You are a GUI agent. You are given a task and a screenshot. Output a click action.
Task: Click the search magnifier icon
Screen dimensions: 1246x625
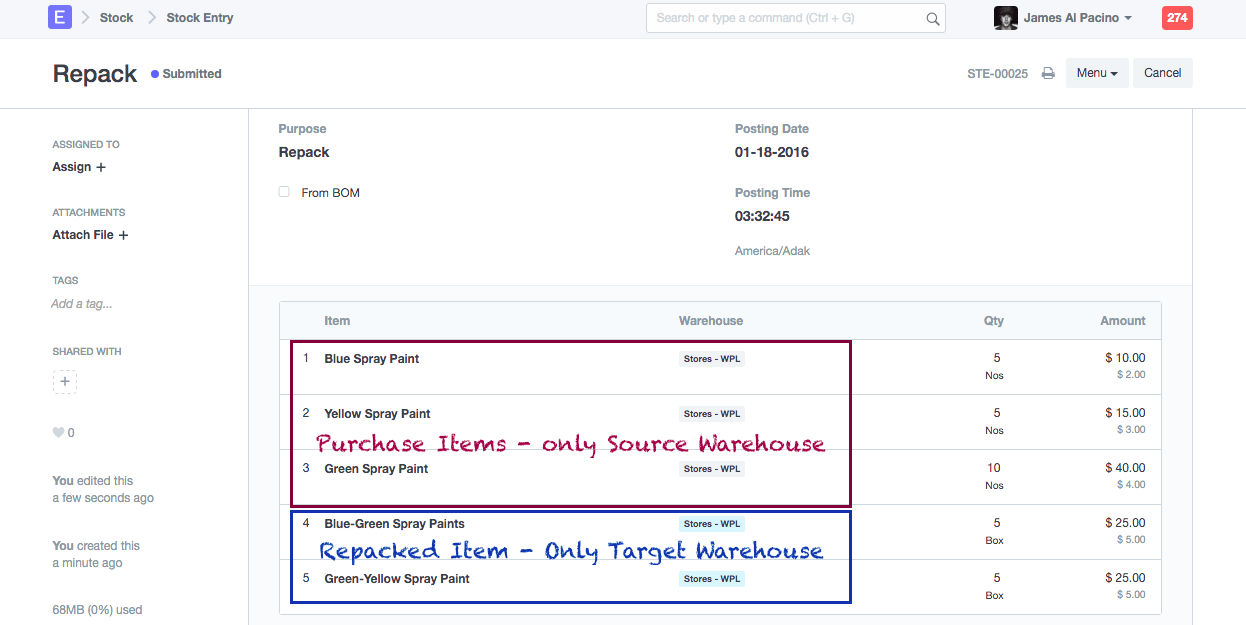point(932,18)
